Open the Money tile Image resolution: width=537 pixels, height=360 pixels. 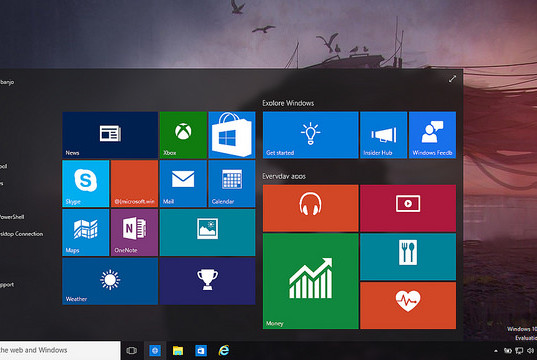[311, 281]
